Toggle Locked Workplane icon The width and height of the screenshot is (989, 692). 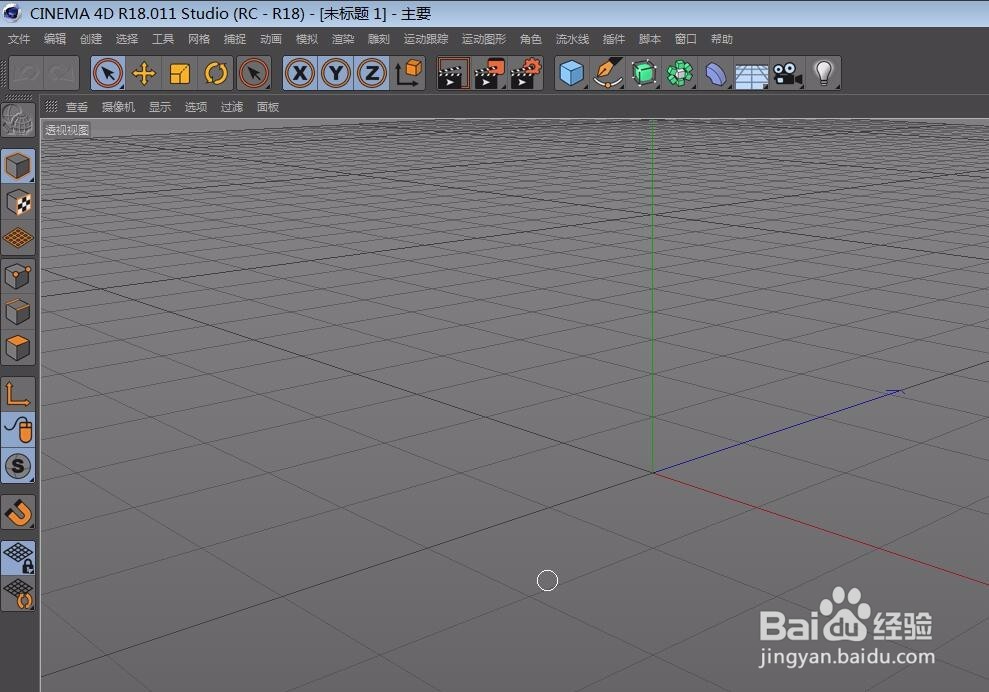click(18, 558)
